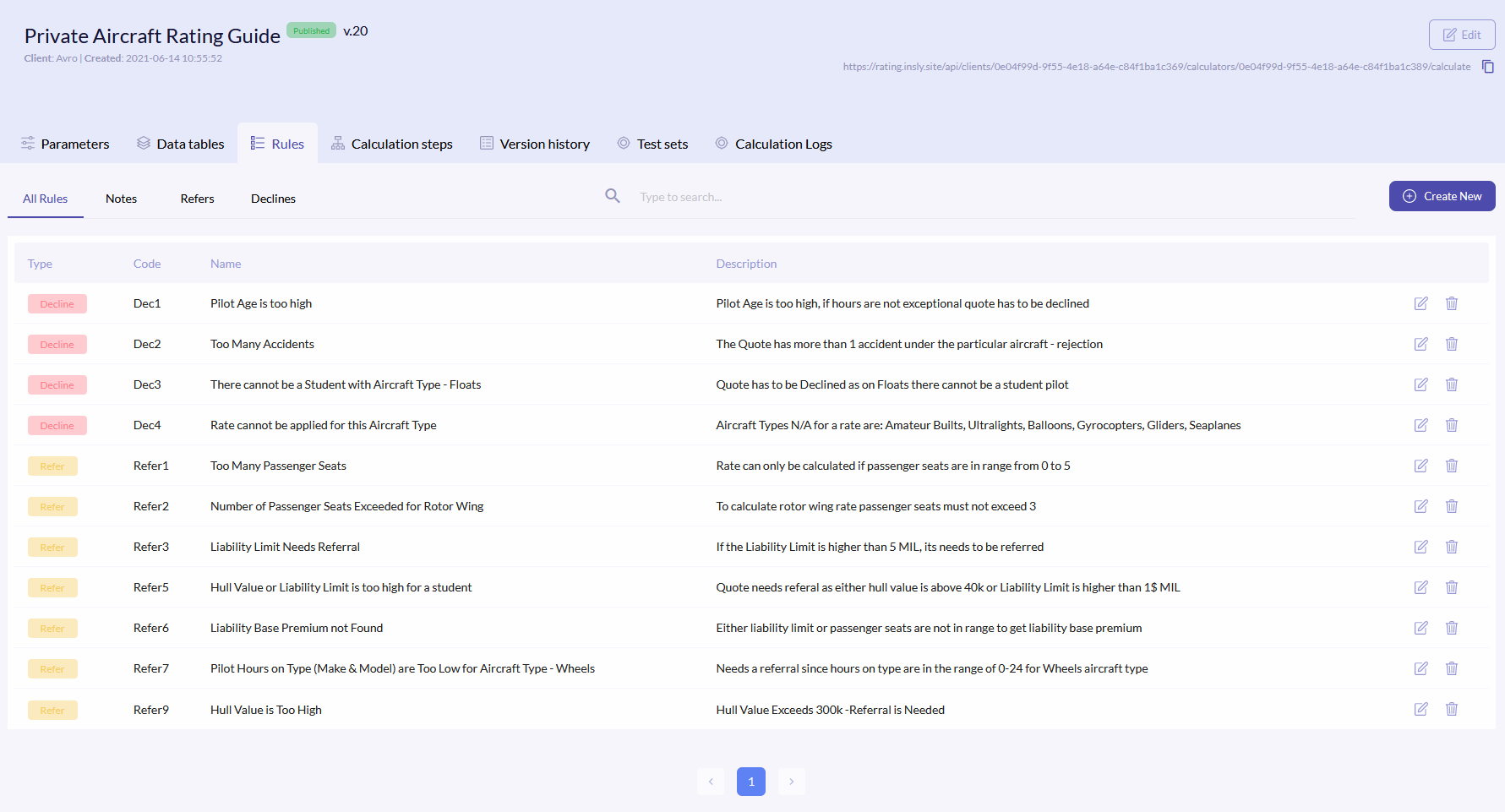Switch to the Data tables tab
The image size is (1505, 812).
pyautogui.click(x=181, y=144)
